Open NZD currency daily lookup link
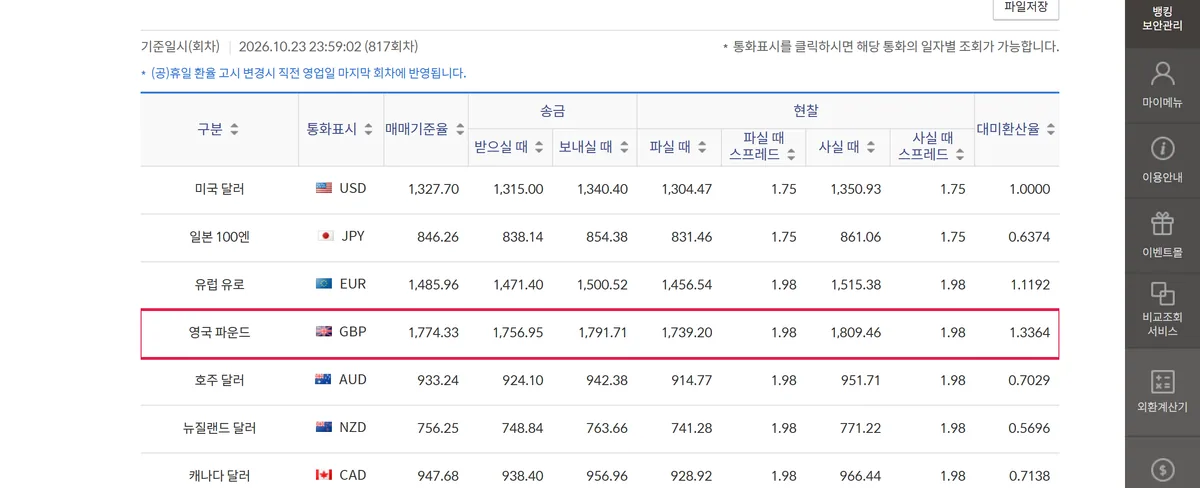The image size is (1200, 488). pos(353,427)
